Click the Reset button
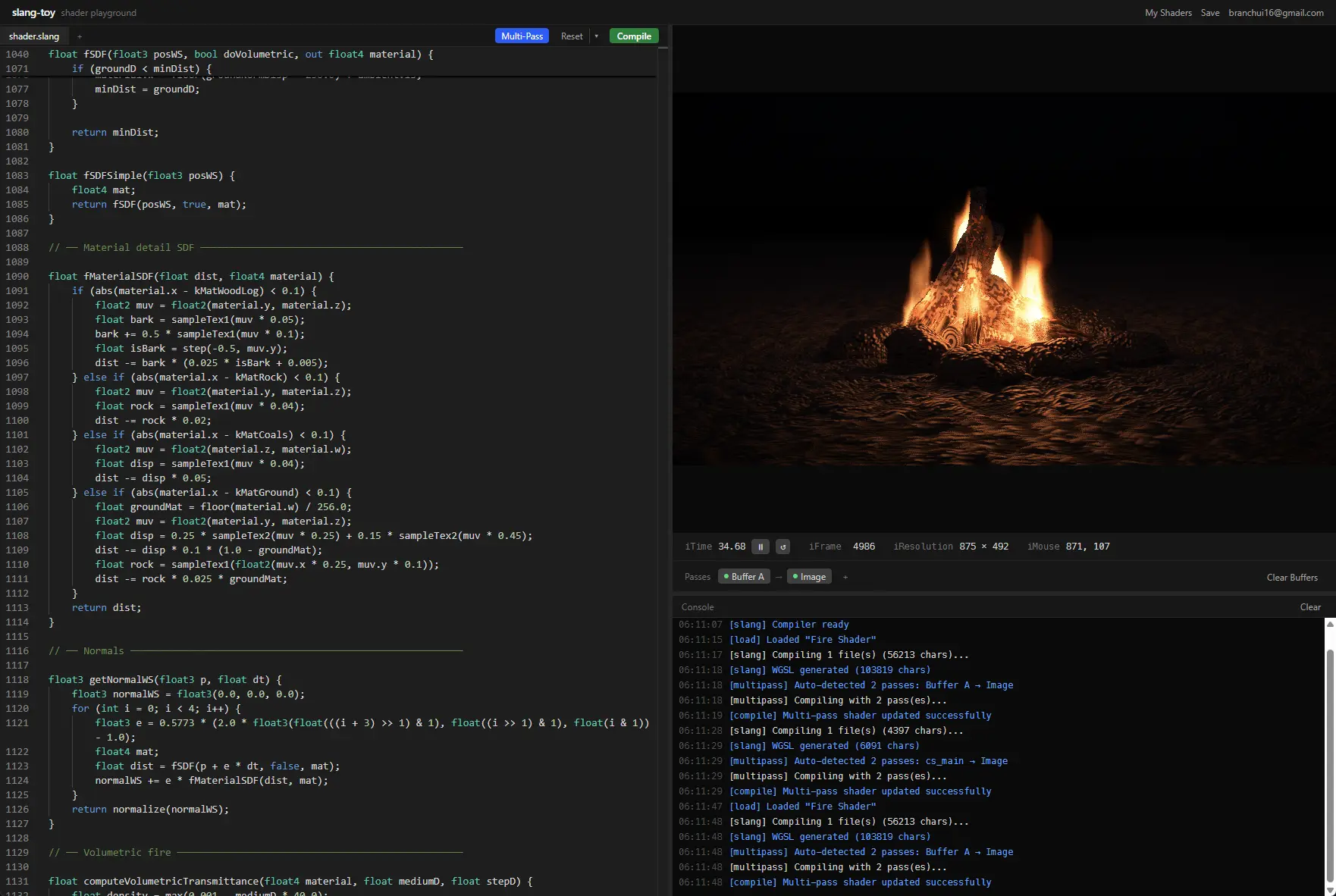Image resolution: width=1336 pixels, height=896 pixels. [x=572, y=36]
